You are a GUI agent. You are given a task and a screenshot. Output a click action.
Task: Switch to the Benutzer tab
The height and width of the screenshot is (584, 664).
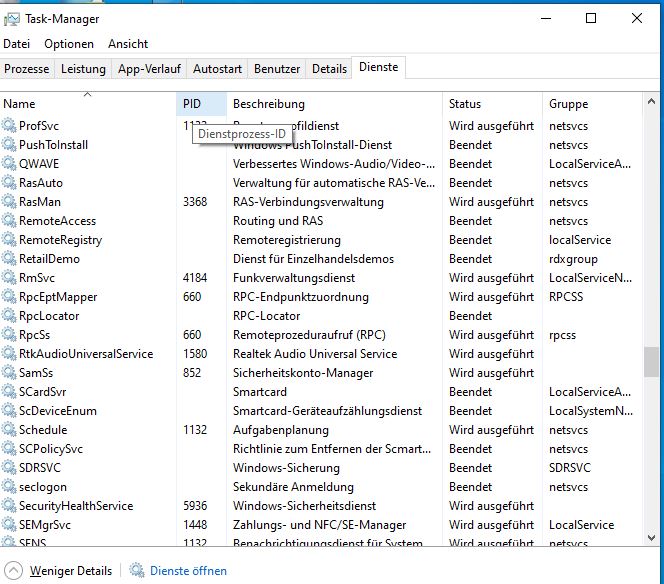(x=277, y=69)
